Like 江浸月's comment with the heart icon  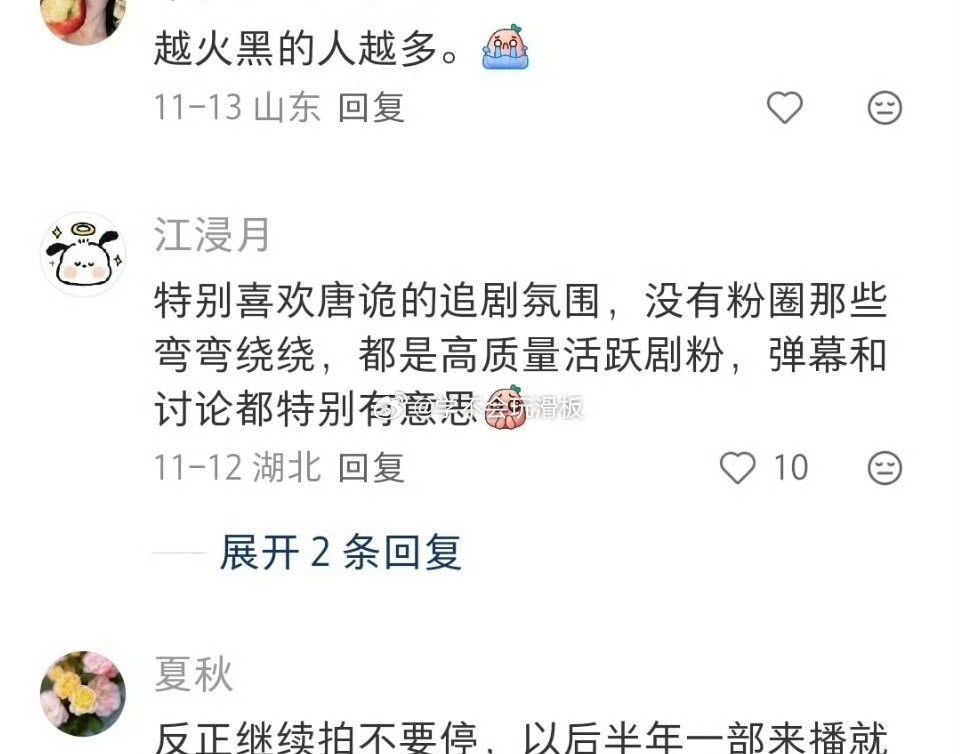[737, 468]
